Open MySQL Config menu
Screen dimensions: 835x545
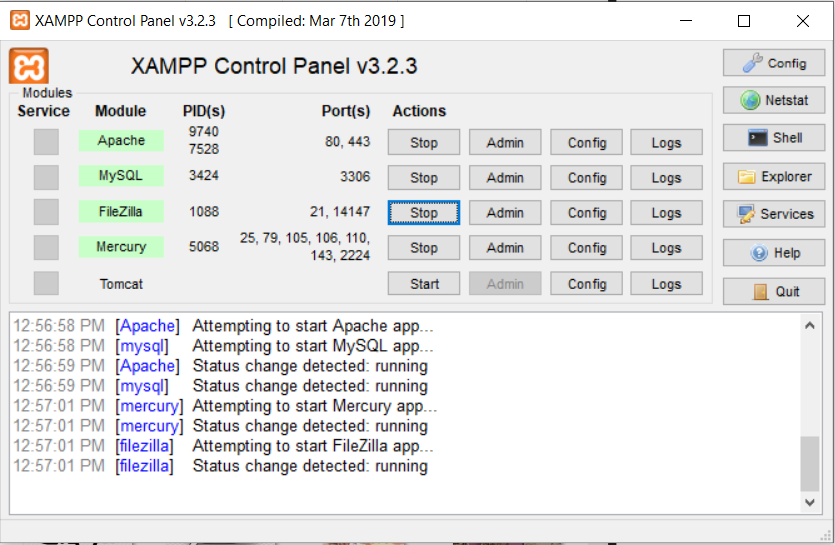[x=586, y=177]
